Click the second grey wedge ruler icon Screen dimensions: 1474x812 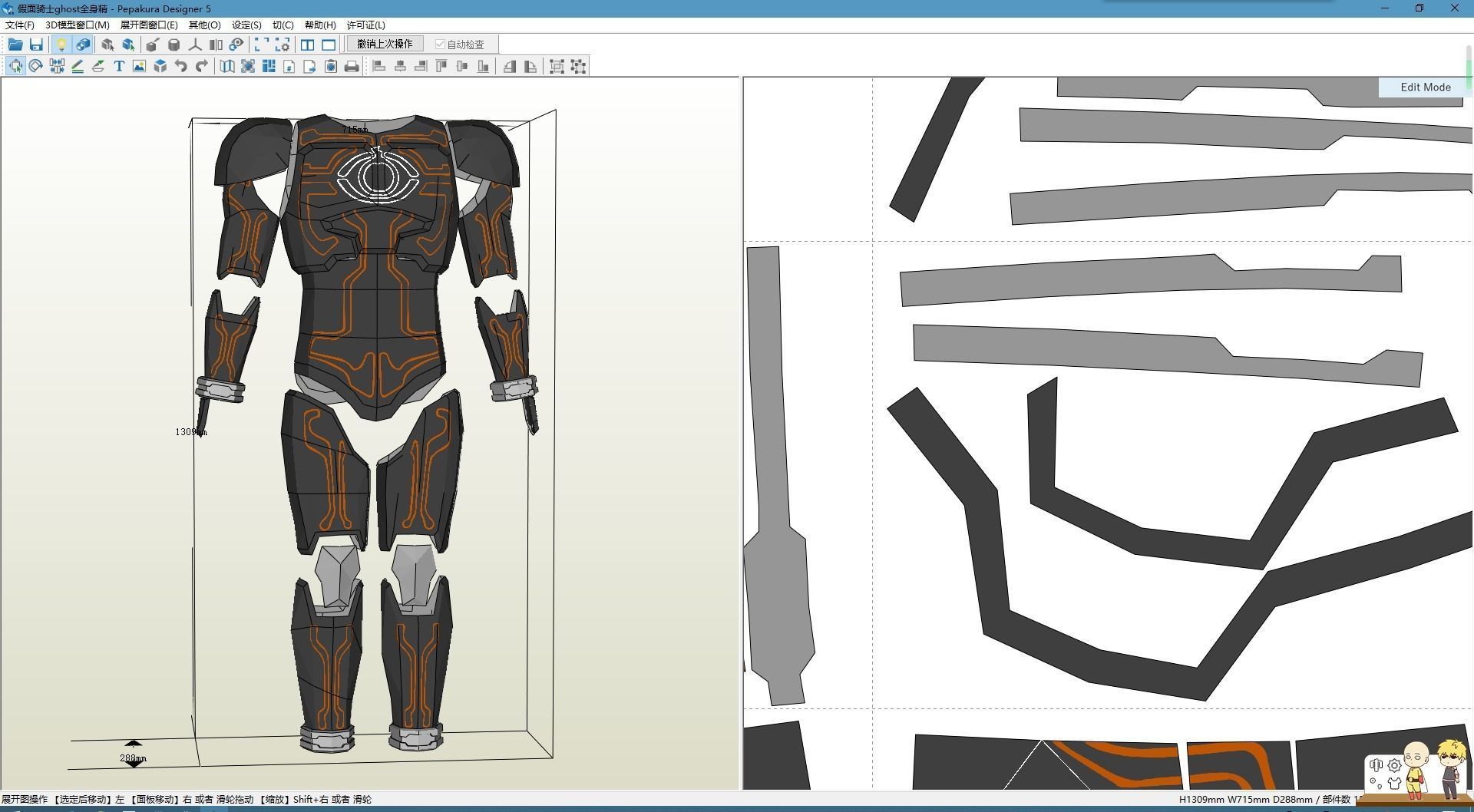pyautogui.click(x=530, y=66)
